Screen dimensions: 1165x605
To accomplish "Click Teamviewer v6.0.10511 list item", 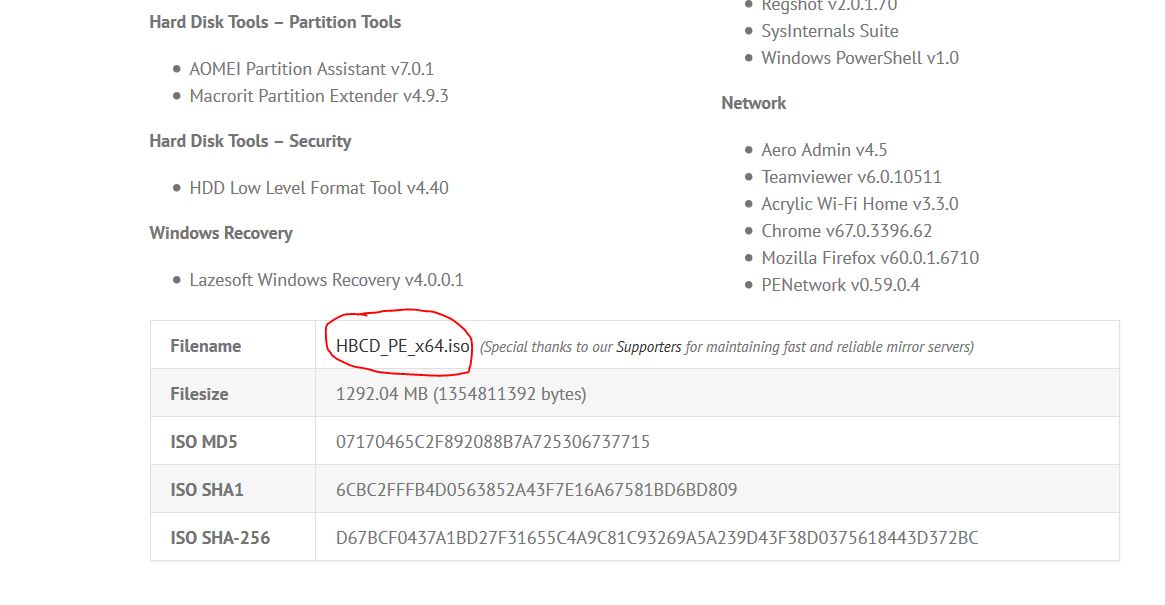I will pos(851,177).
